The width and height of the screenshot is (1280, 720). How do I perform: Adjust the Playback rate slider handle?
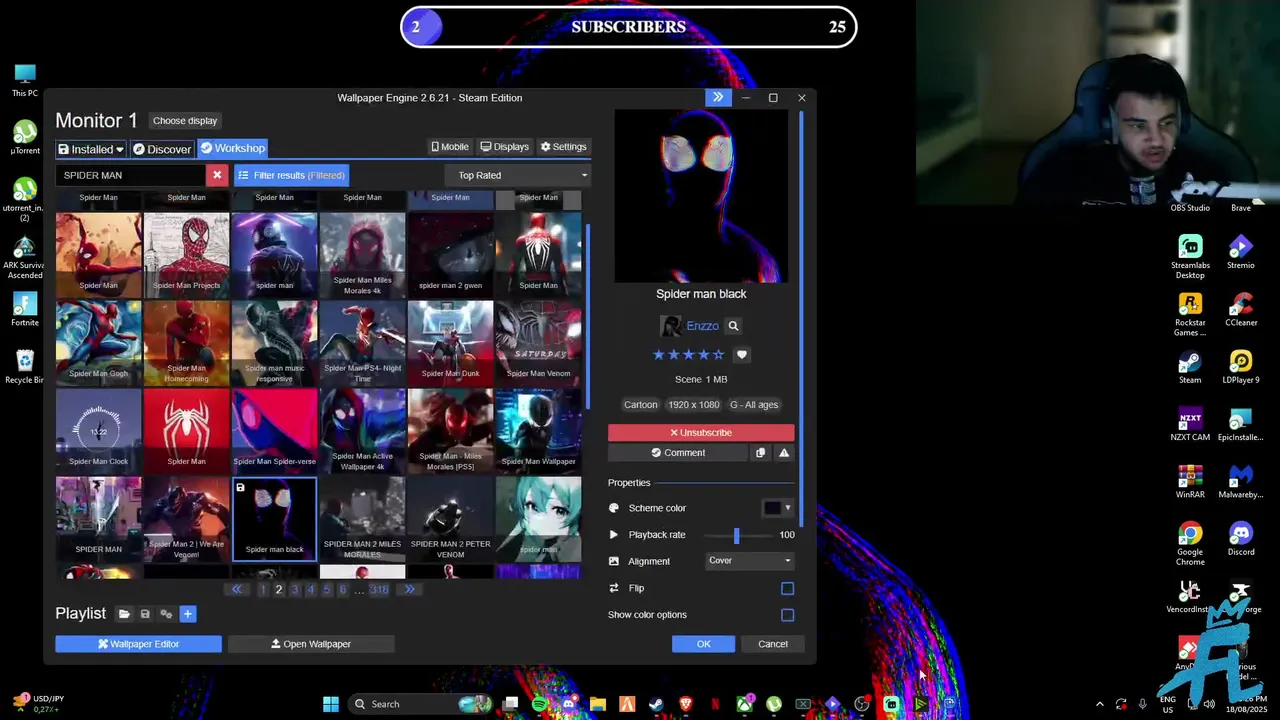[736, 535]
